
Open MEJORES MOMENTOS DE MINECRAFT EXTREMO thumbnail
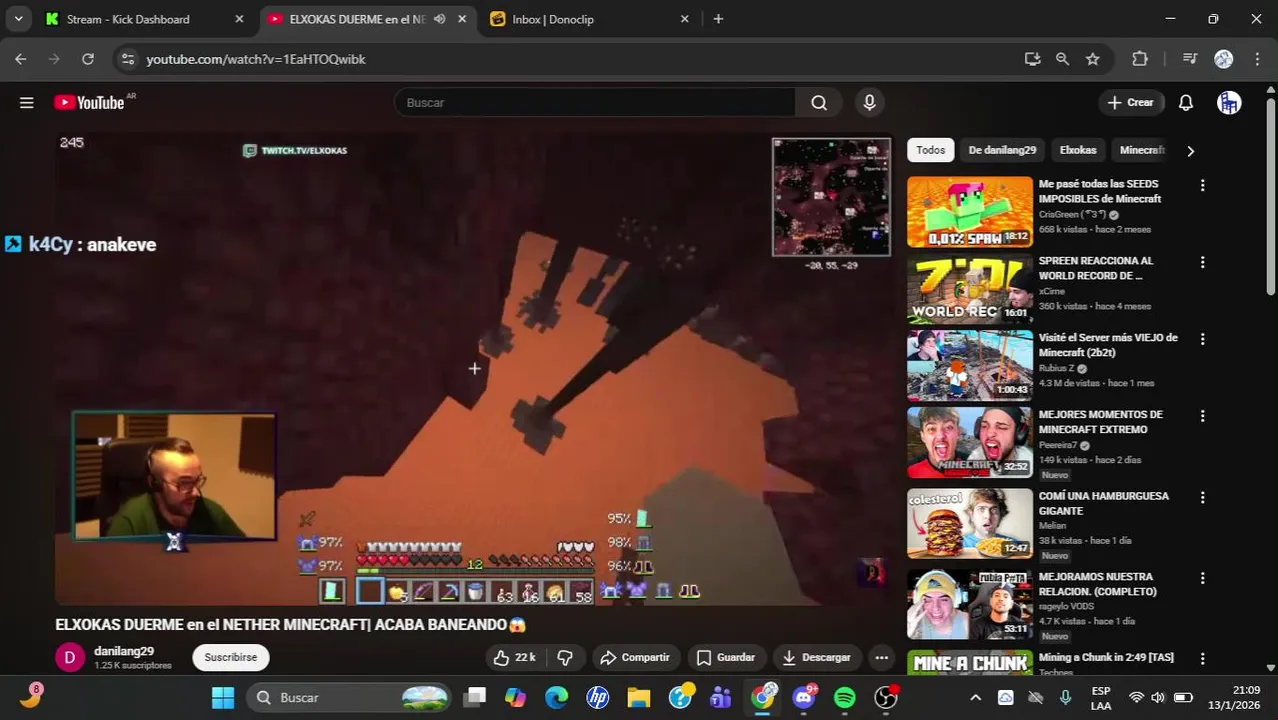coord(970,443)
